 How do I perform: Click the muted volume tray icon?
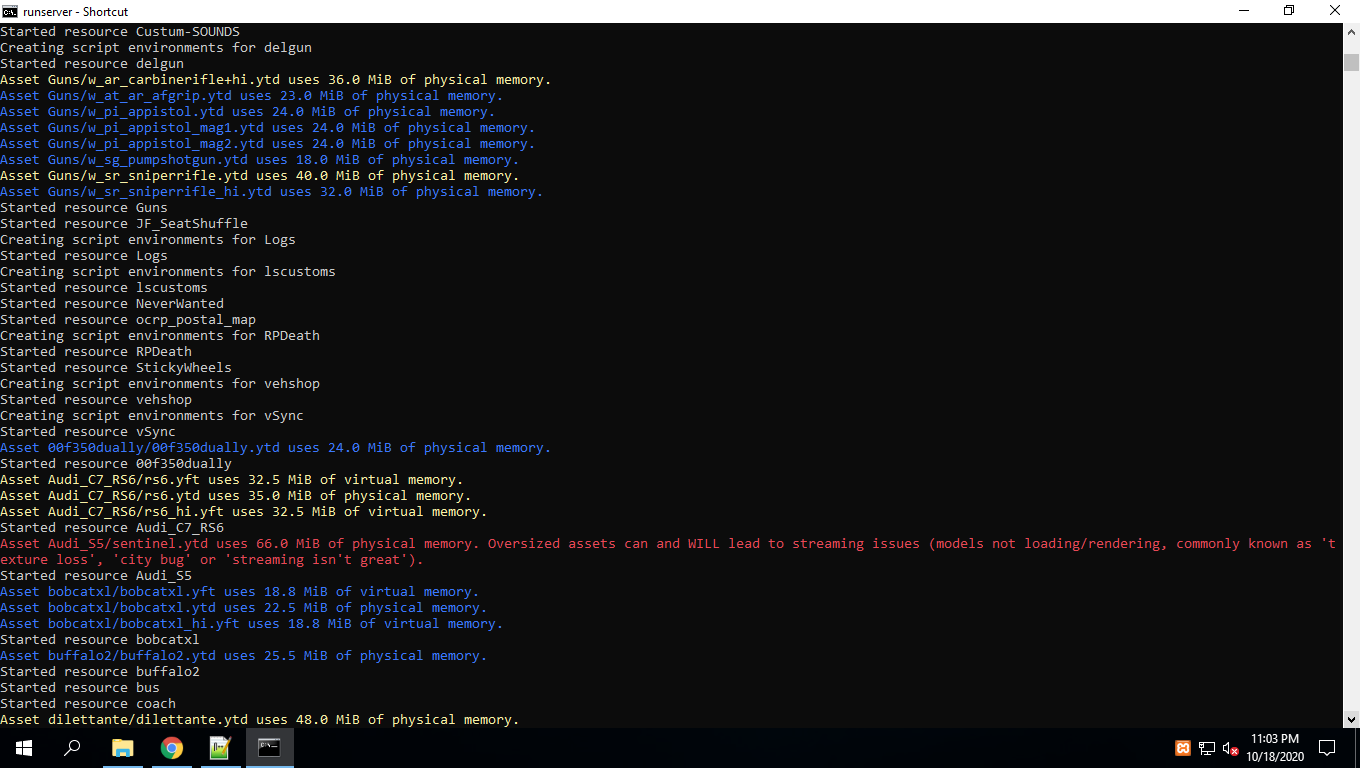pos(1231,748)
